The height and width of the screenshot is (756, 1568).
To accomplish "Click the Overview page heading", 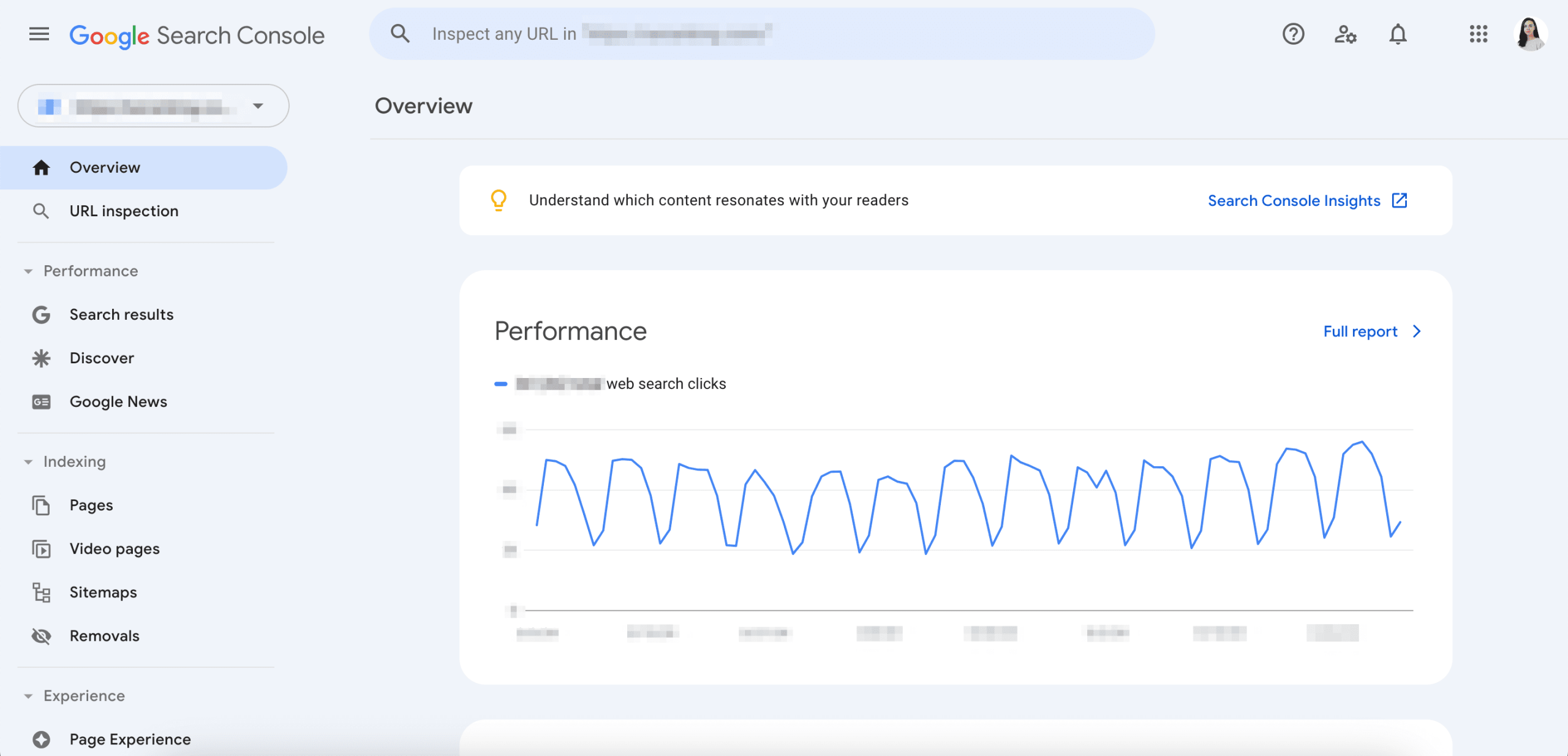I will pos(423,106).
